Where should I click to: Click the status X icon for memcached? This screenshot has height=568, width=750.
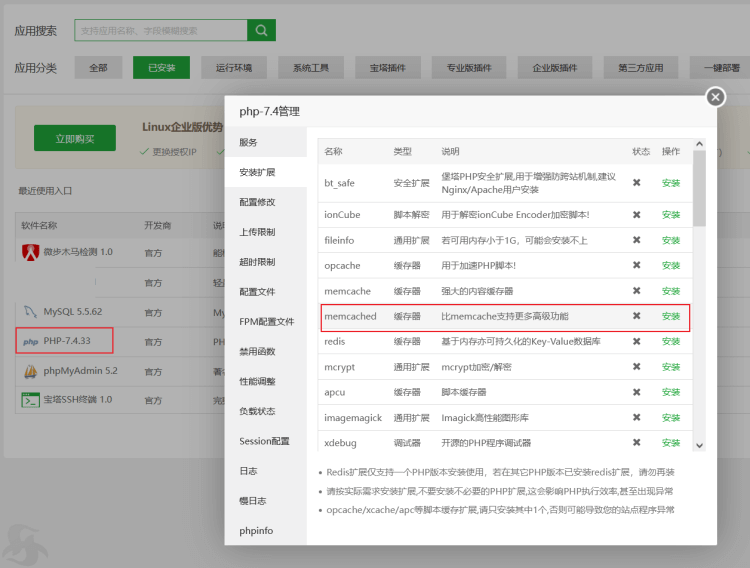636,316
